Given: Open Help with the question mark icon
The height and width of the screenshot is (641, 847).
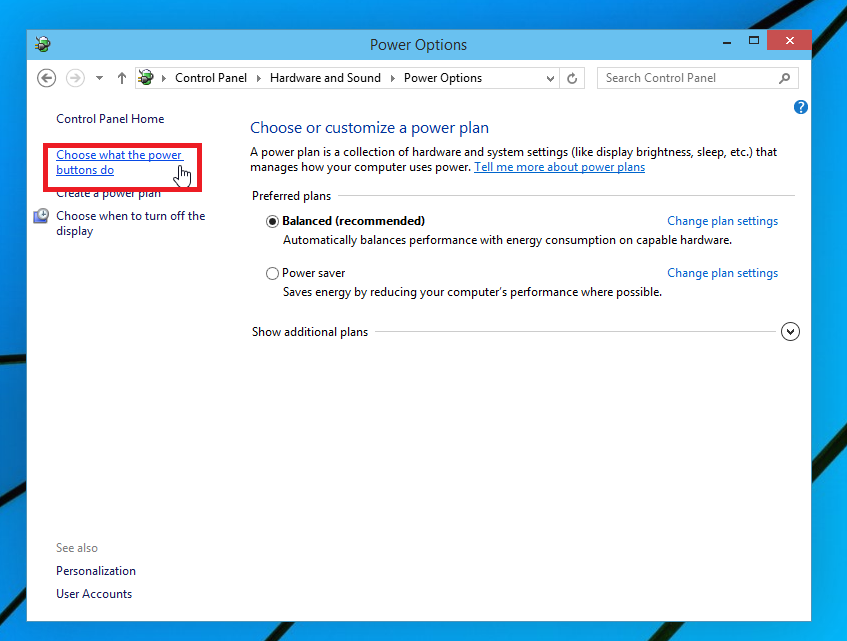Looking at the screenshot, I should click(801, 107).
